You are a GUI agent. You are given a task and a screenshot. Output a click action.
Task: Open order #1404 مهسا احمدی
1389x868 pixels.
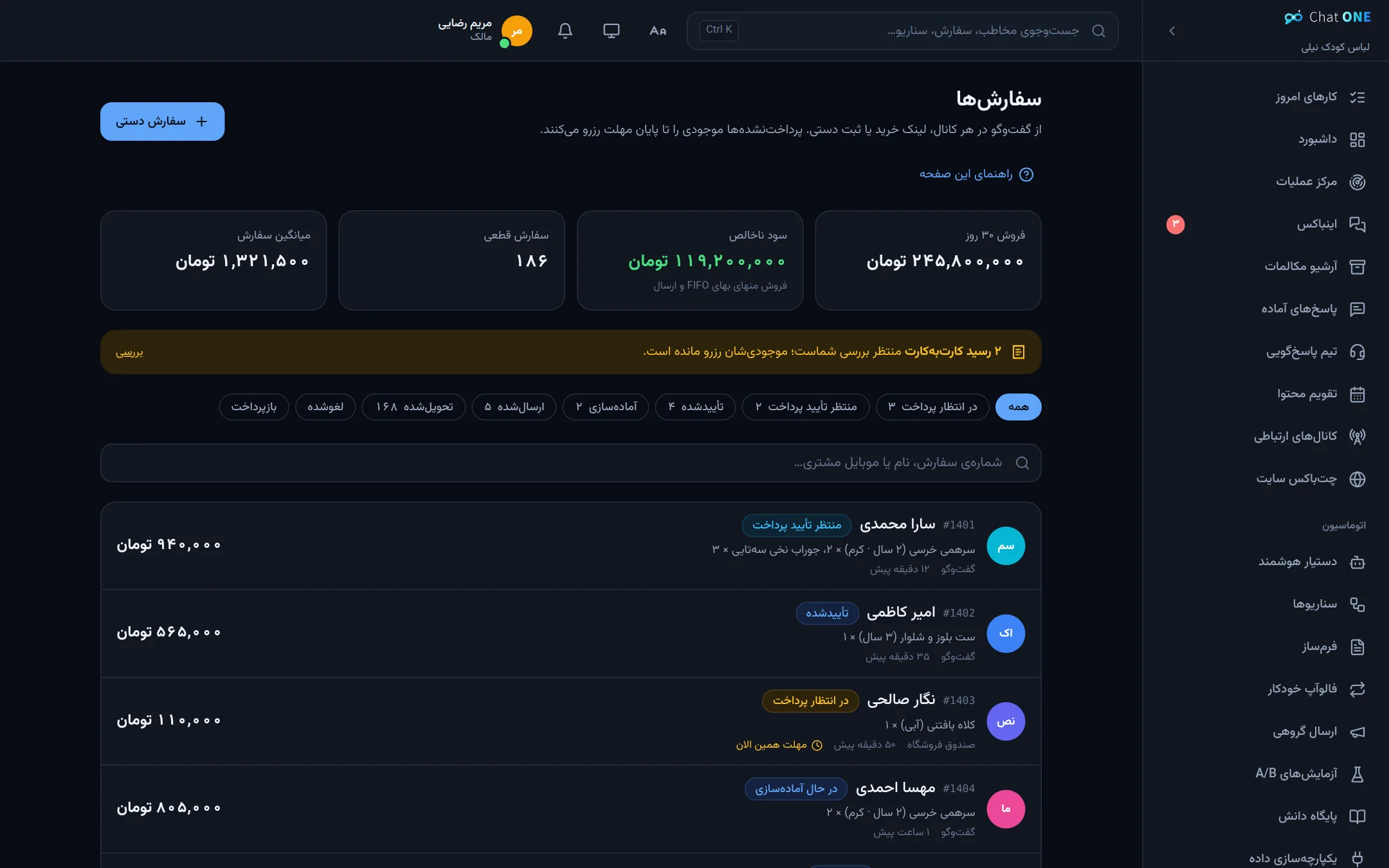(570, 809)
